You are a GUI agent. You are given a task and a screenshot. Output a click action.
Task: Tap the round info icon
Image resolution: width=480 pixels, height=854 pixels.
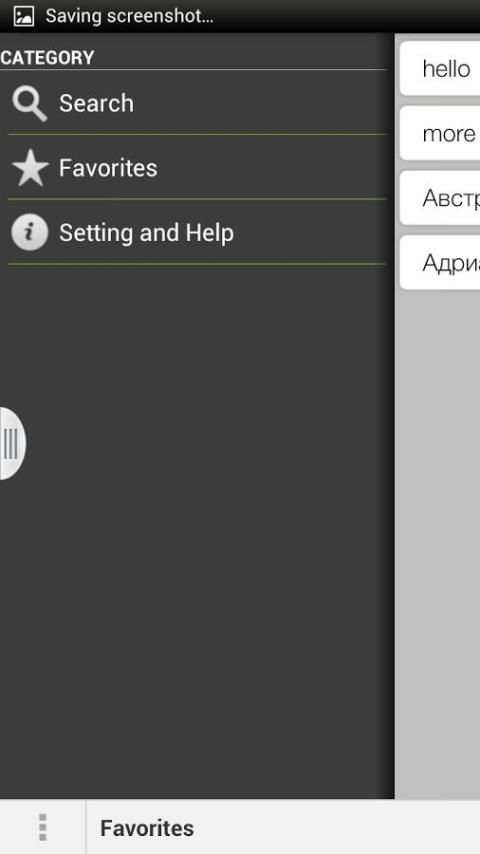pos(29,233)
